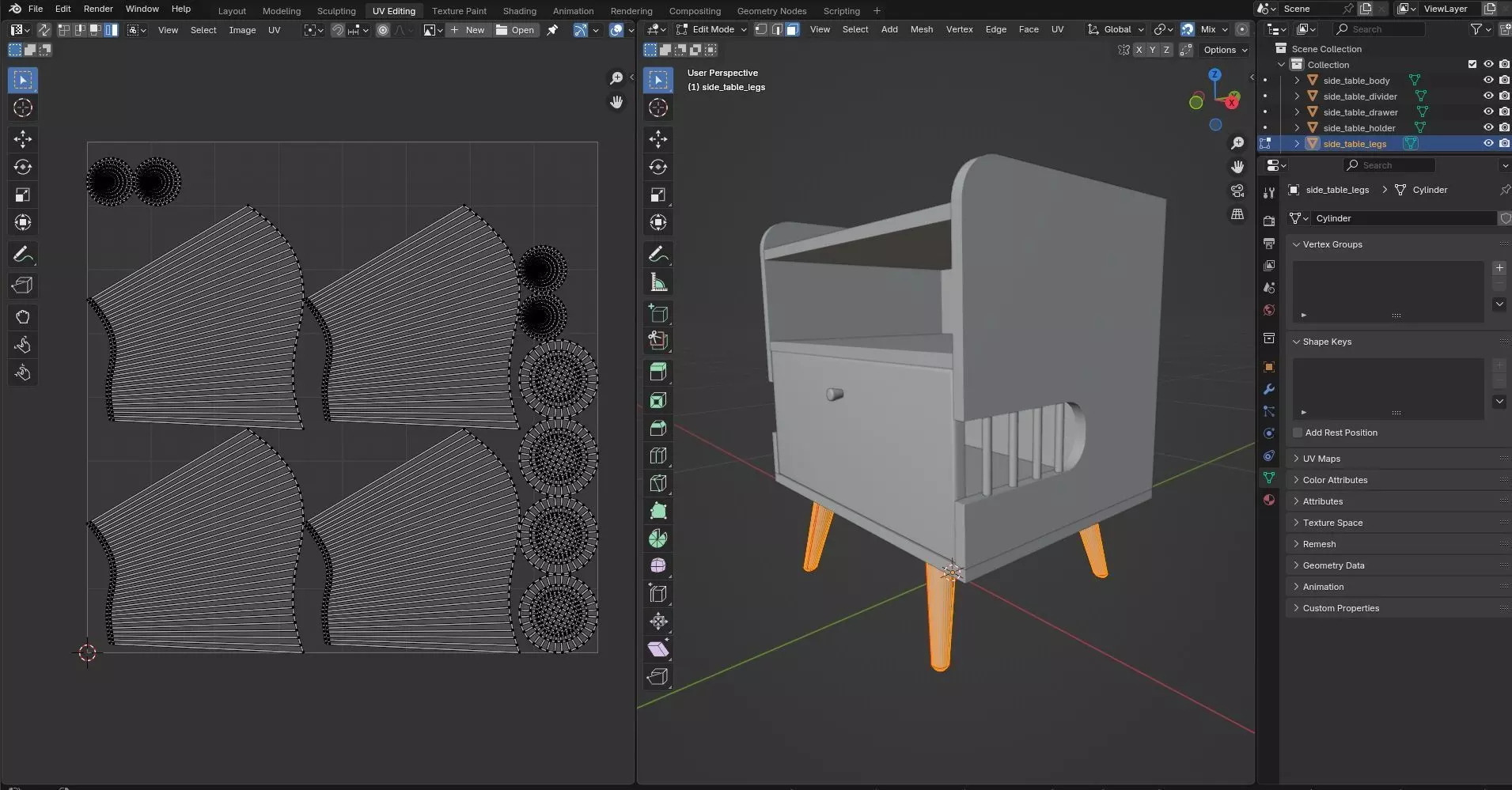Select the Loop Cut tool
This screenshot has width=1512, height=790.
(x=658, y=455)
